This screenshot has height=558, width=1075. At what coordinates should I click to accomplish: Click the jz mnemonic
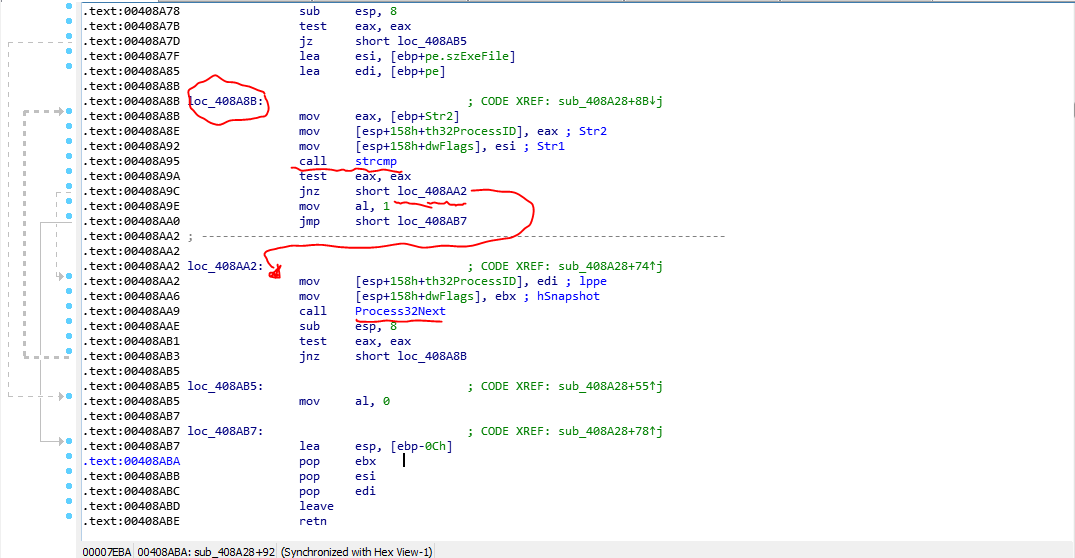(306, 41)
